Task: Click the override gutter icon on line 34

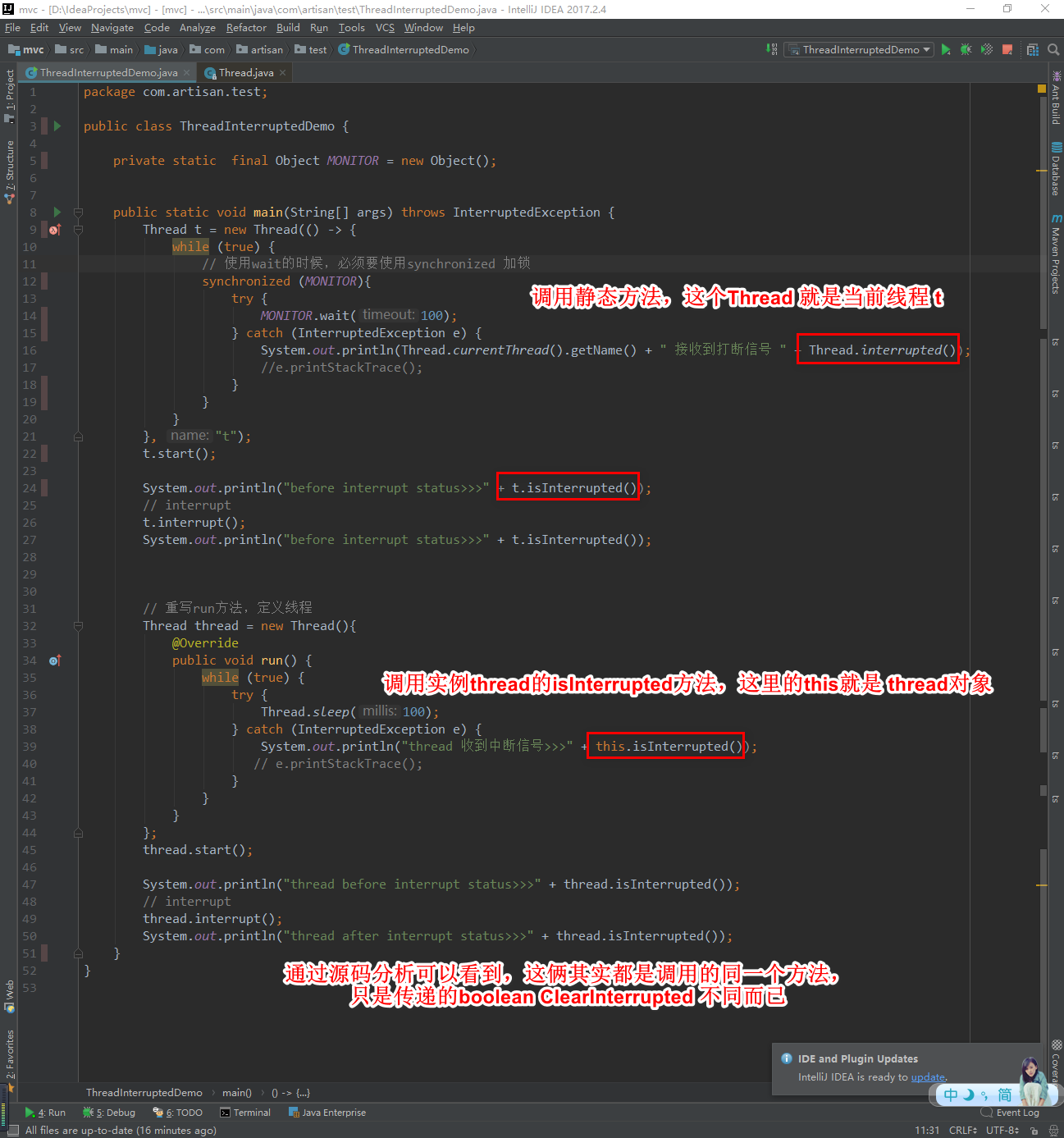Action: click(55, 660)
